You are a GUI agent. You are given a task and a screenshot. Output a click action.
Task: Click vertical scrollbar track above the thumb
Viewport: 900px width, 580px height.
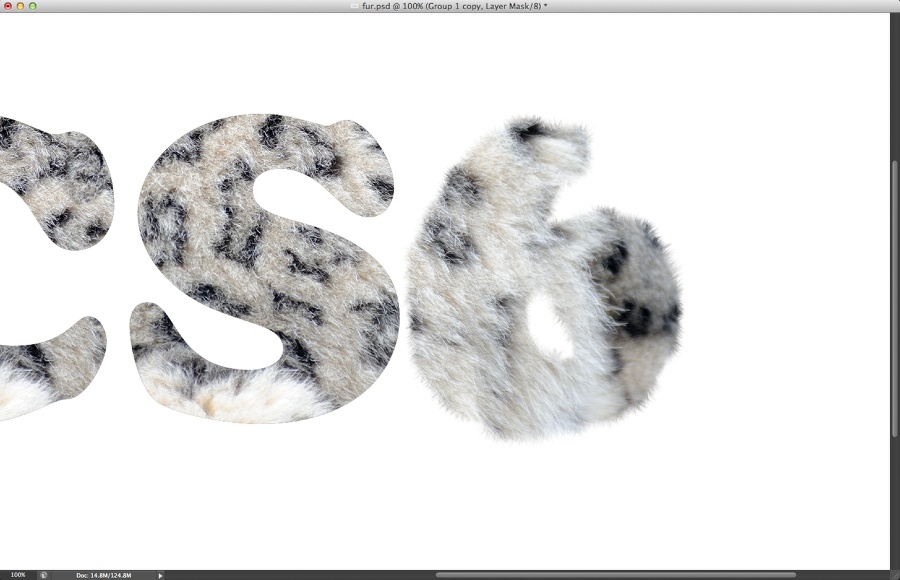click(x=894, y=90)
